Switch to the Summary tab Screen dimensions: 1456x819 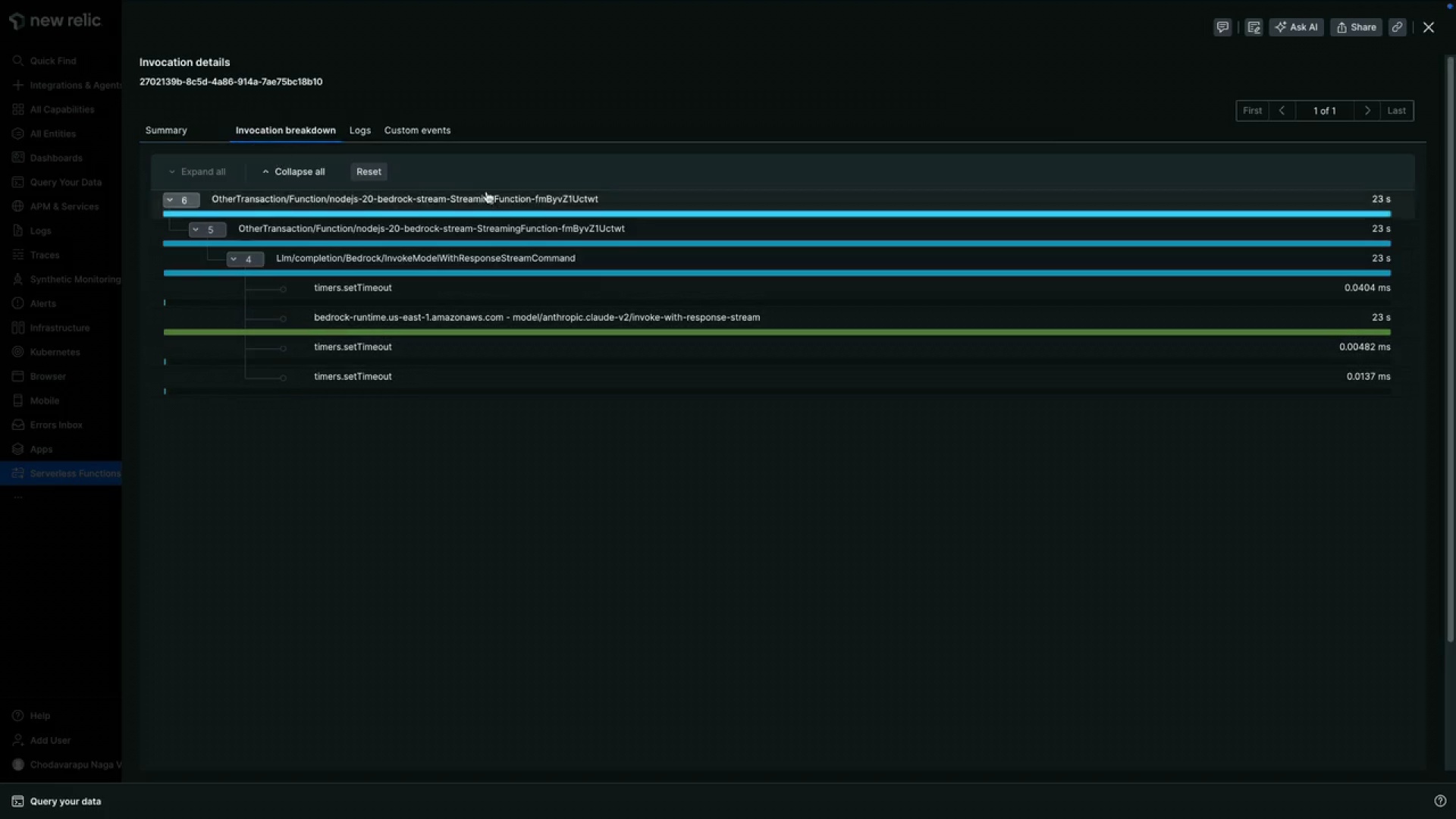166,130
